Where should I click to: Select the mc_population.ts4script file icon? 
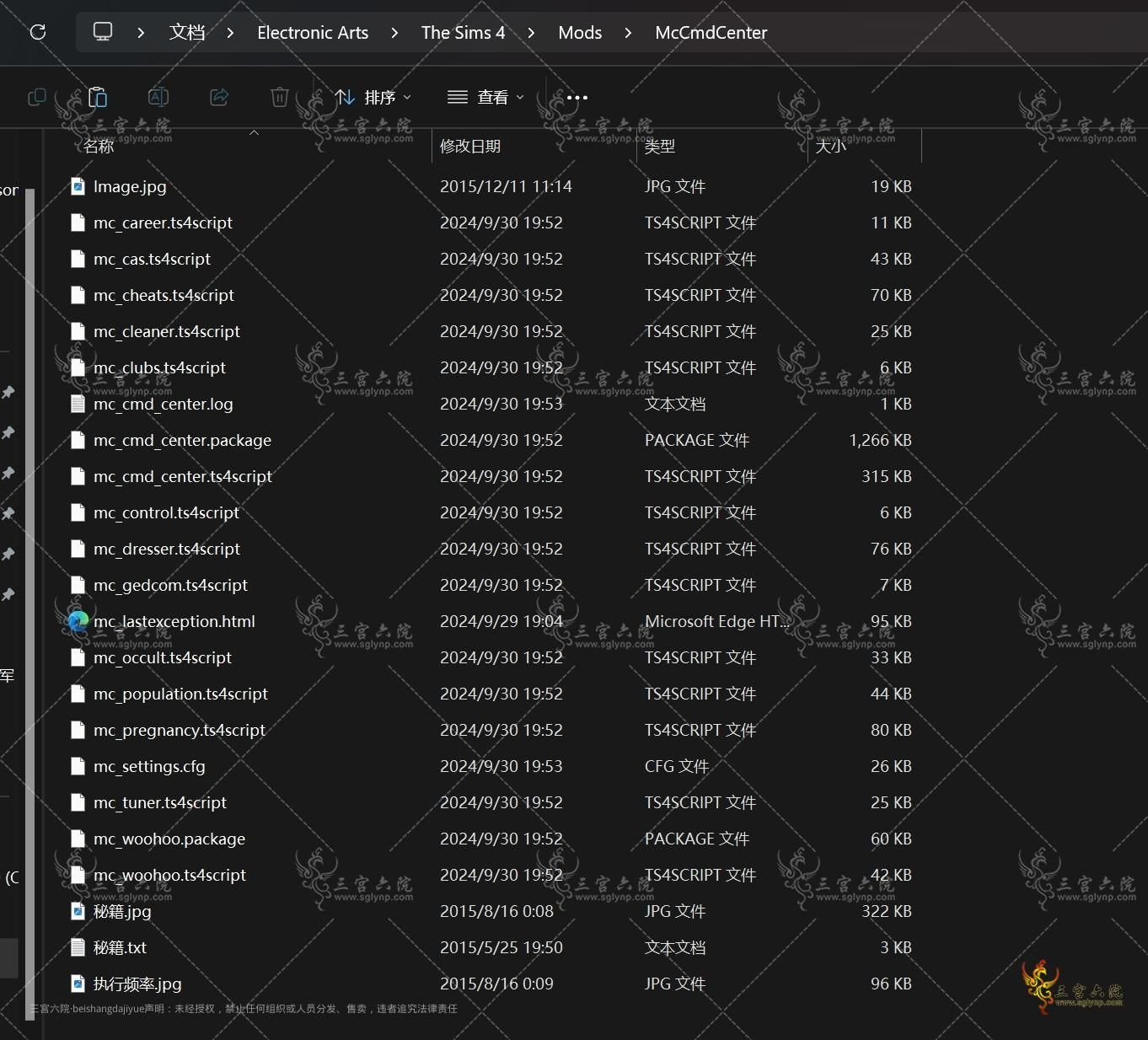click(78, 694)
